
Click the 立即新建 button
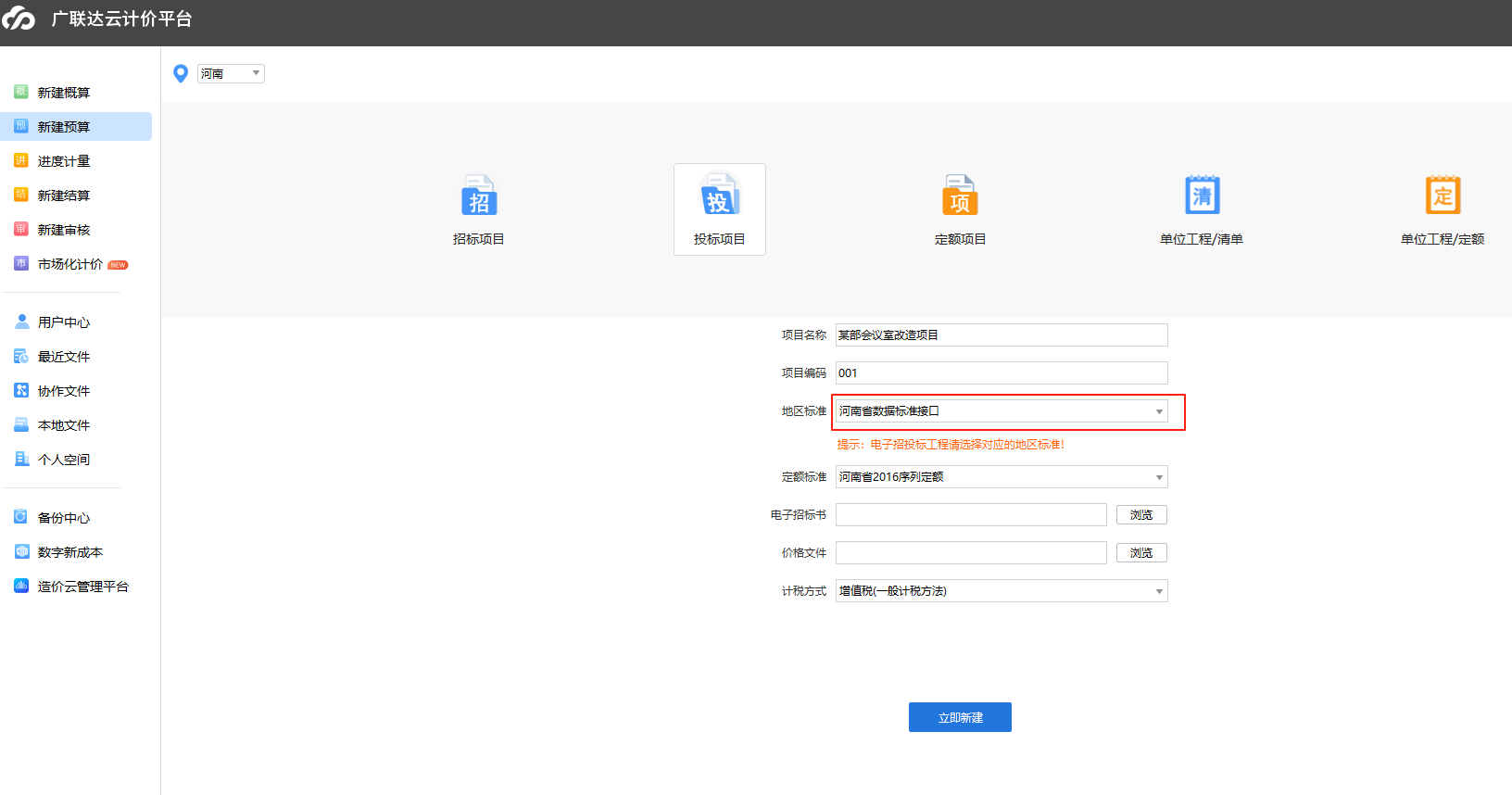coord(960,717)
